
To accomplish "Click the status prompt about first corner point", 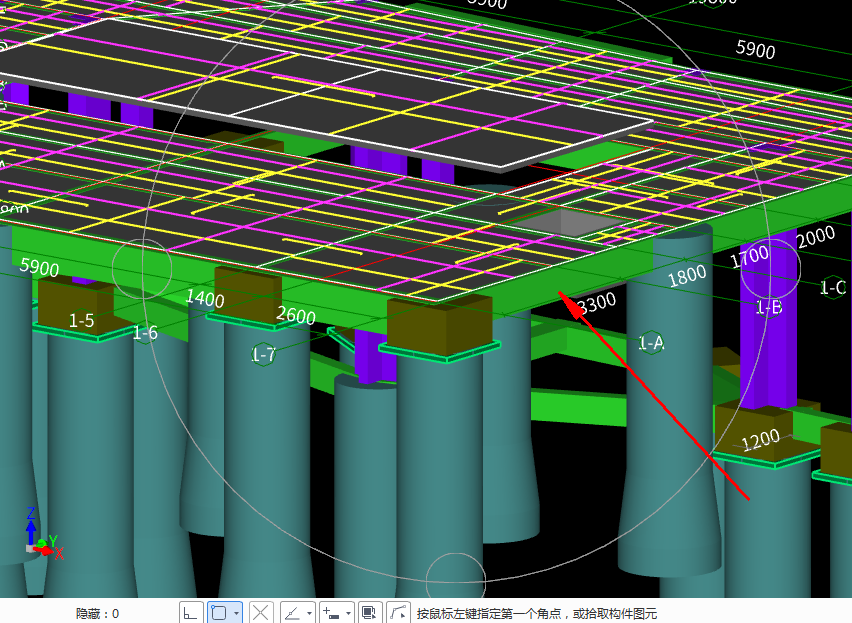I will [x=537, y=614].
